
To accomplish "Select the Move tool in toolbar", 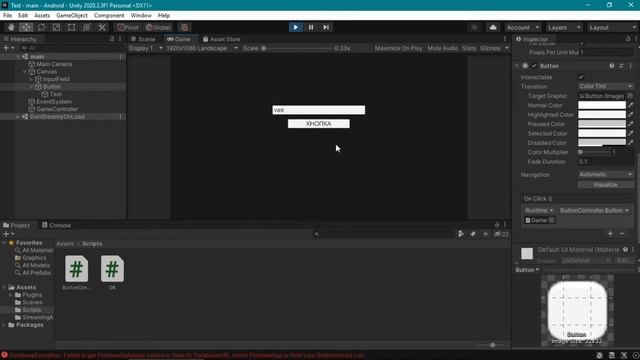I will (26, 27).
